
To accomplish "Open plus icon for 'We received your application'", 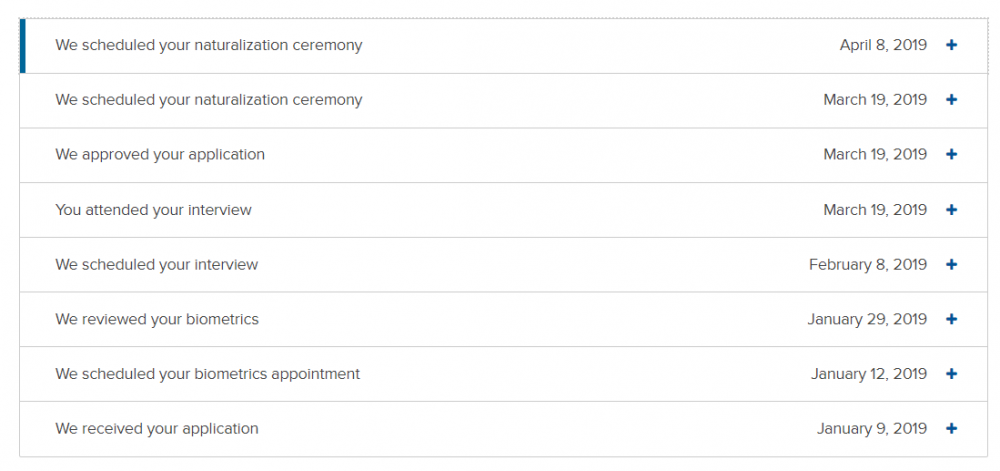I will coord(951,429).
